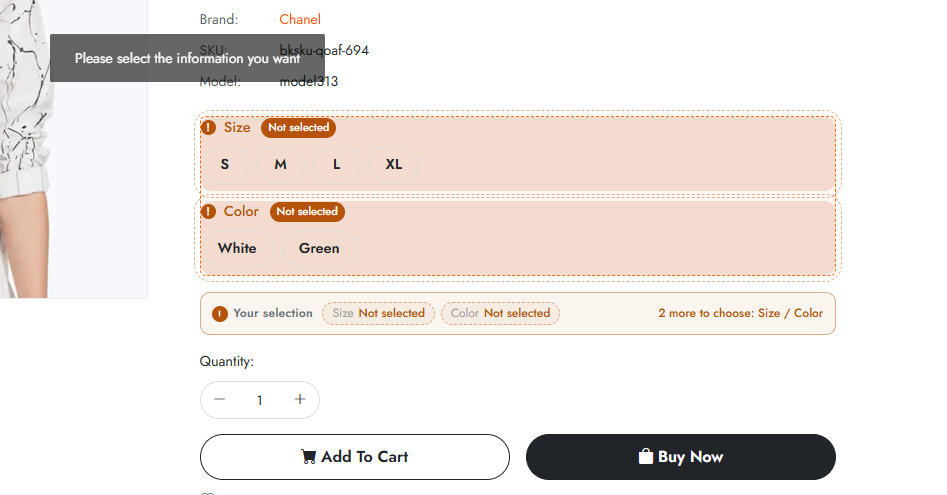Image resolution: width=947 pixels, height=495 pixels.
Task: Click the Color Not selected badge
Action: click(307, 211)
